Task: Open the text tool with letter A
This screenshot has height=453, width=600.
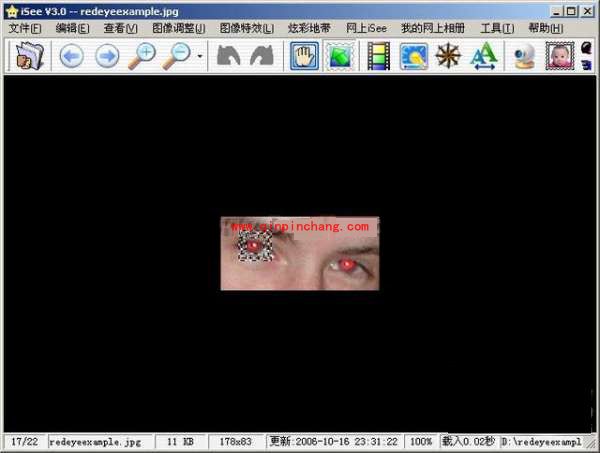Action: 484,57
